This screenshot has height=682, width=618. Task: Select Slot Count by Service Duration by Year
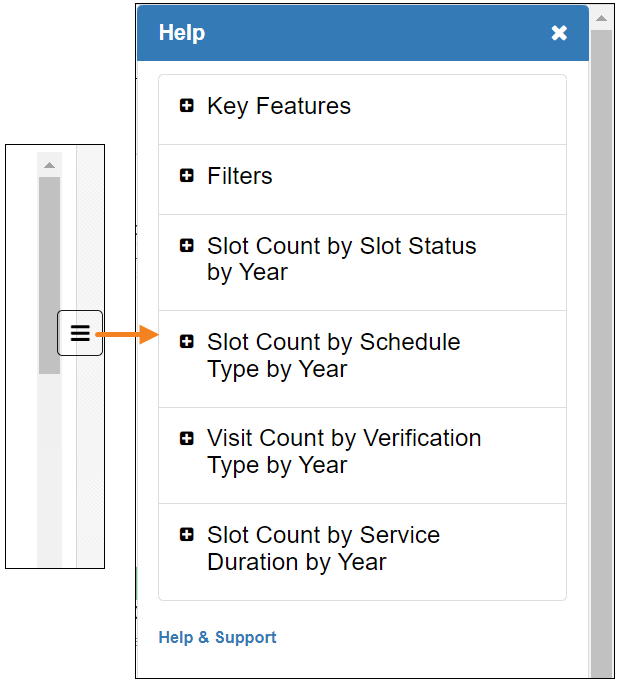[323, 548]
